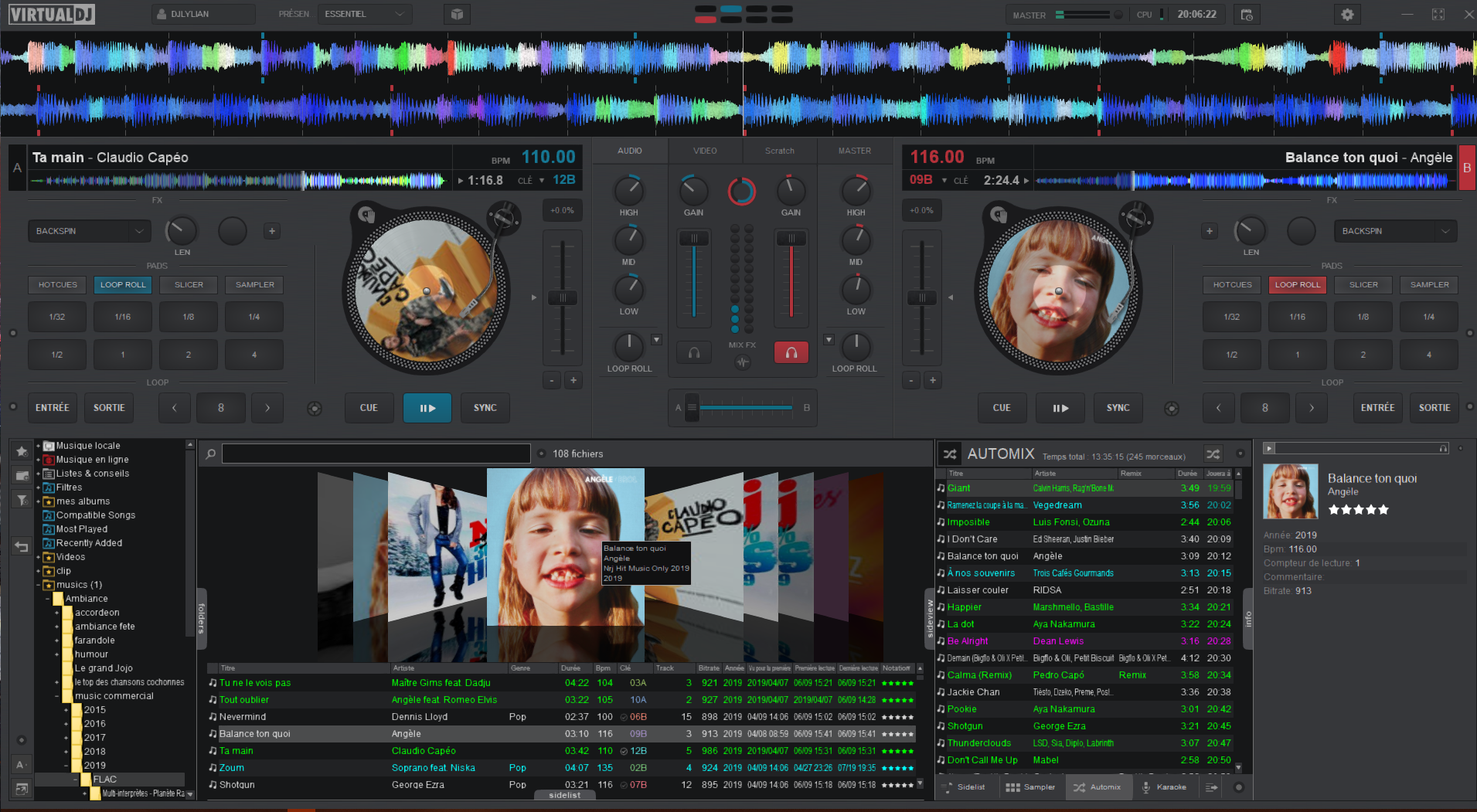
Task: Halve deck B loop length with left arrow
Action: pos(1219,408)
